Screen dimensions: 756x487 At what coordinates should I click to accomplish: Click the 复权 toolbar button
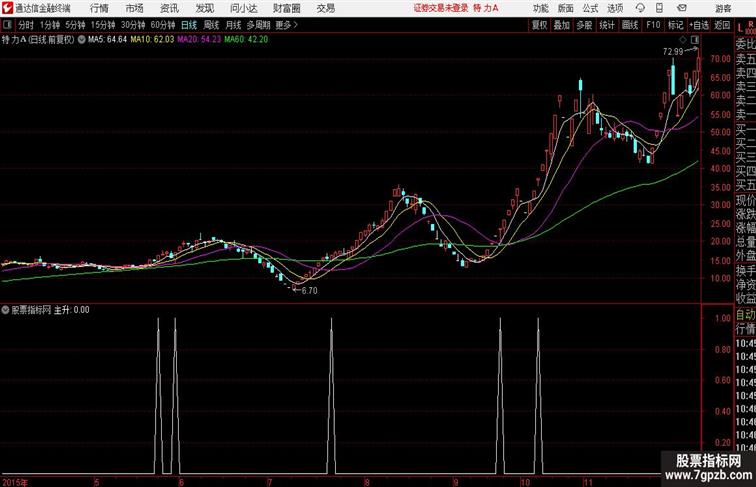(x=539, y=25)
